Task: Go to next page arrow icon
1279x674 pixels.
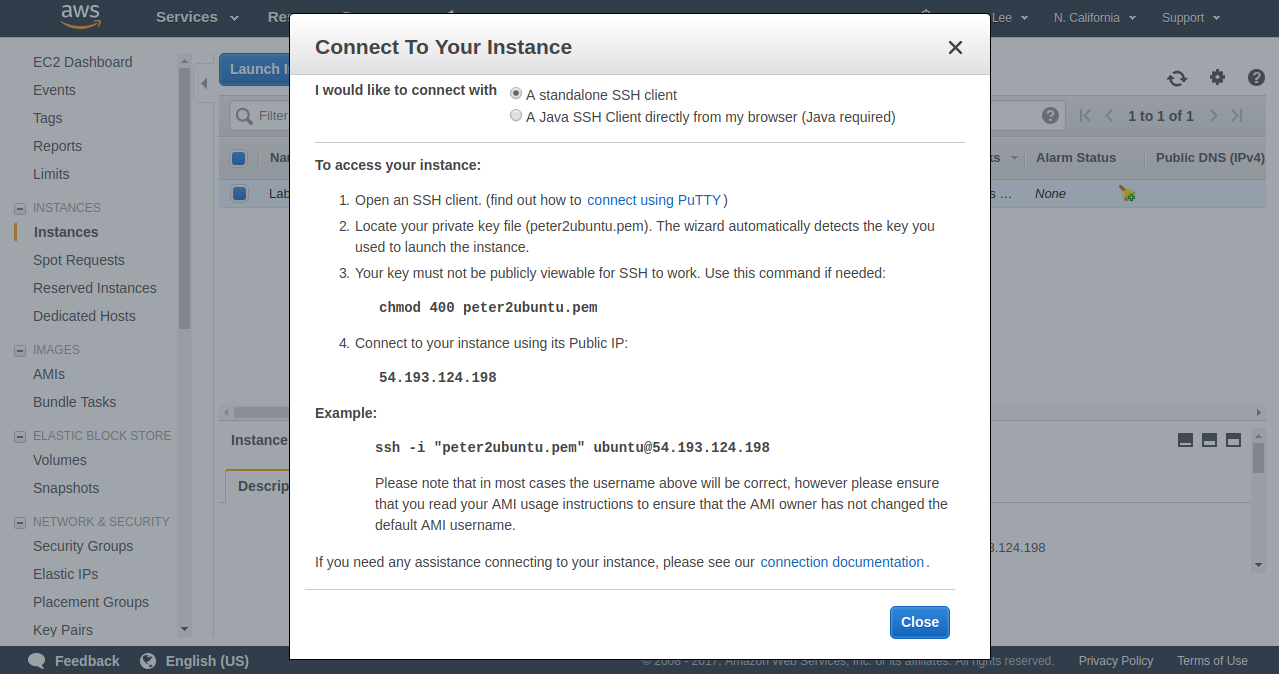Action: coord(1214,116)
